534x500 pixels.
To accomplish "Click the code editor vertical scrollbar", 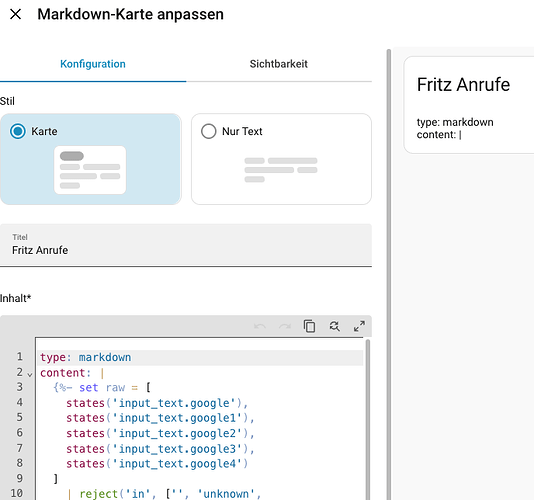I will 367,419.
